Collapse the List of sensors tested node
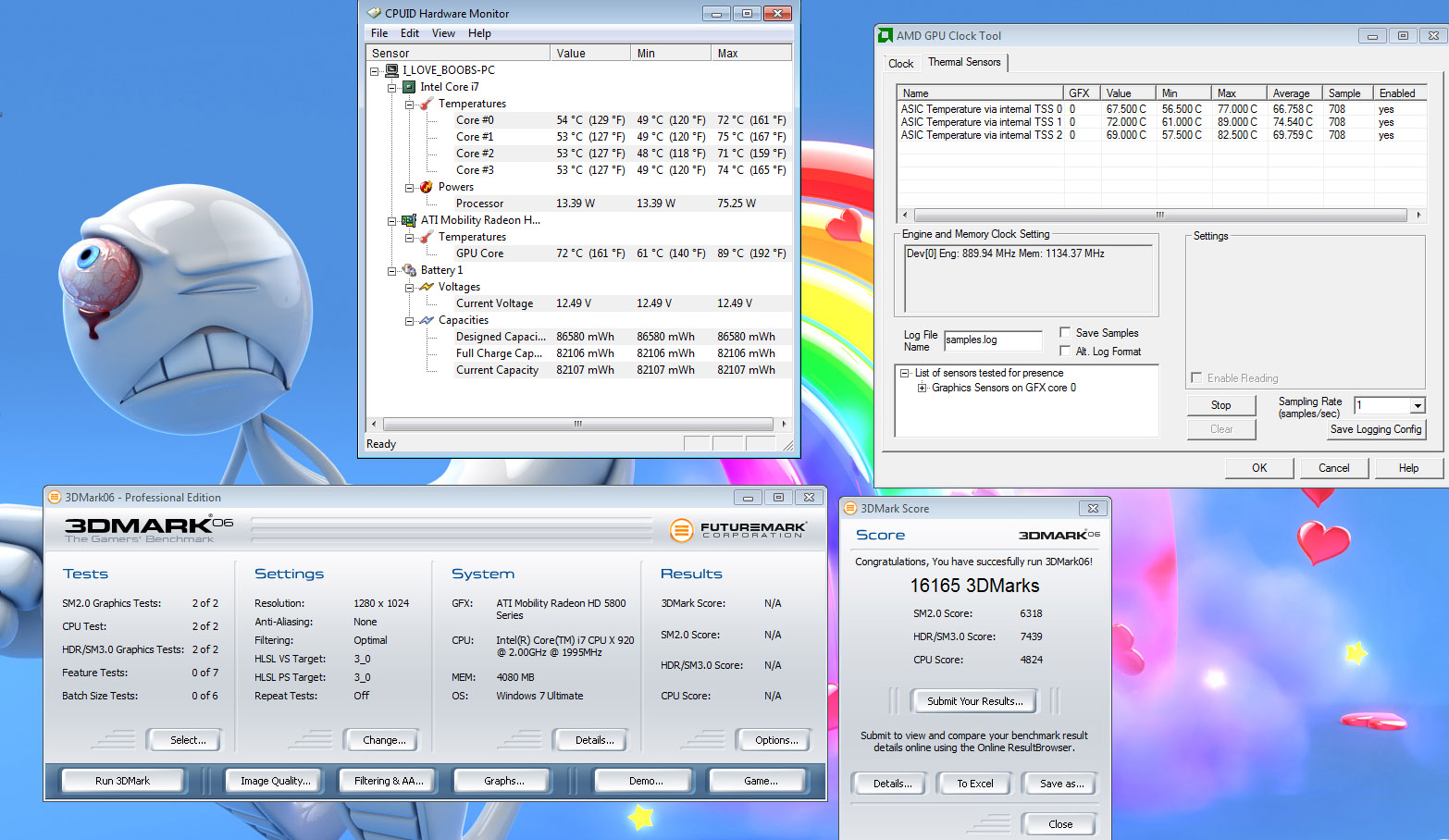The image size is (1449, 840). pyautogui.click(x=905, y=373)
